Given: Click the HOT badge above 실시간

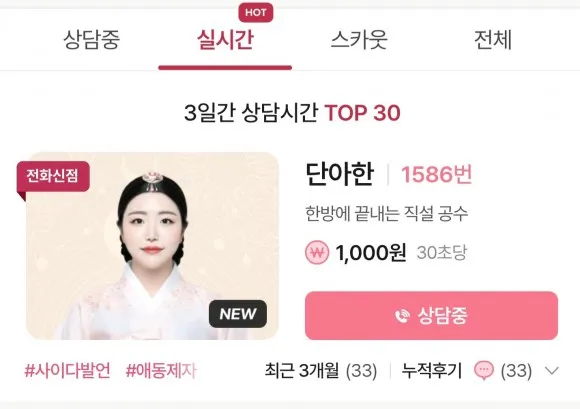Looking at the screenshot, I should [x=256, y=13].
